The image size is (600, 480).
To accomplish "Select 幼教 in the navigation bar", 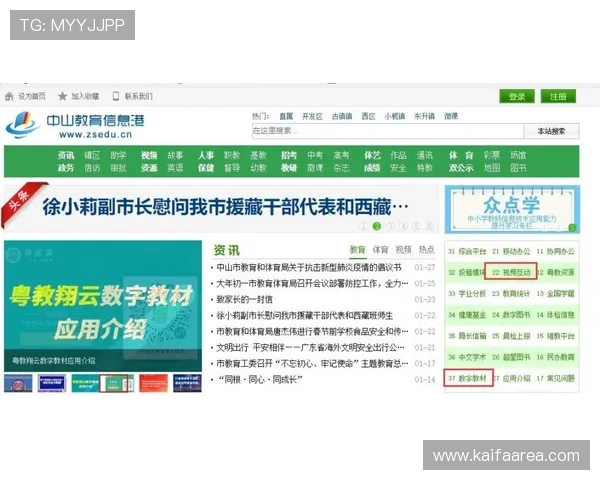I will coord(258,168).
